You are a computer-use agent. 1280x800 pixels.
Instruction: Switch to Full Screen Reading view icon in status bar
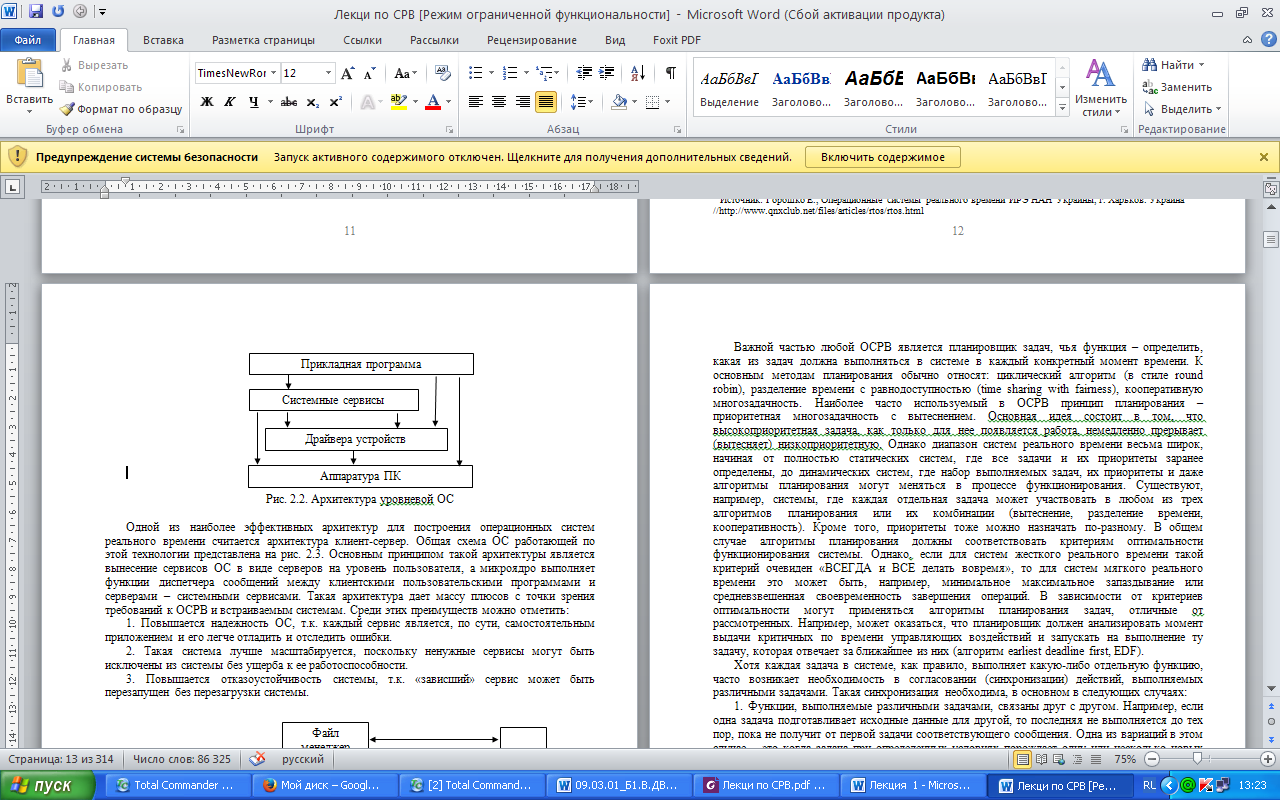pos(1042,759)
